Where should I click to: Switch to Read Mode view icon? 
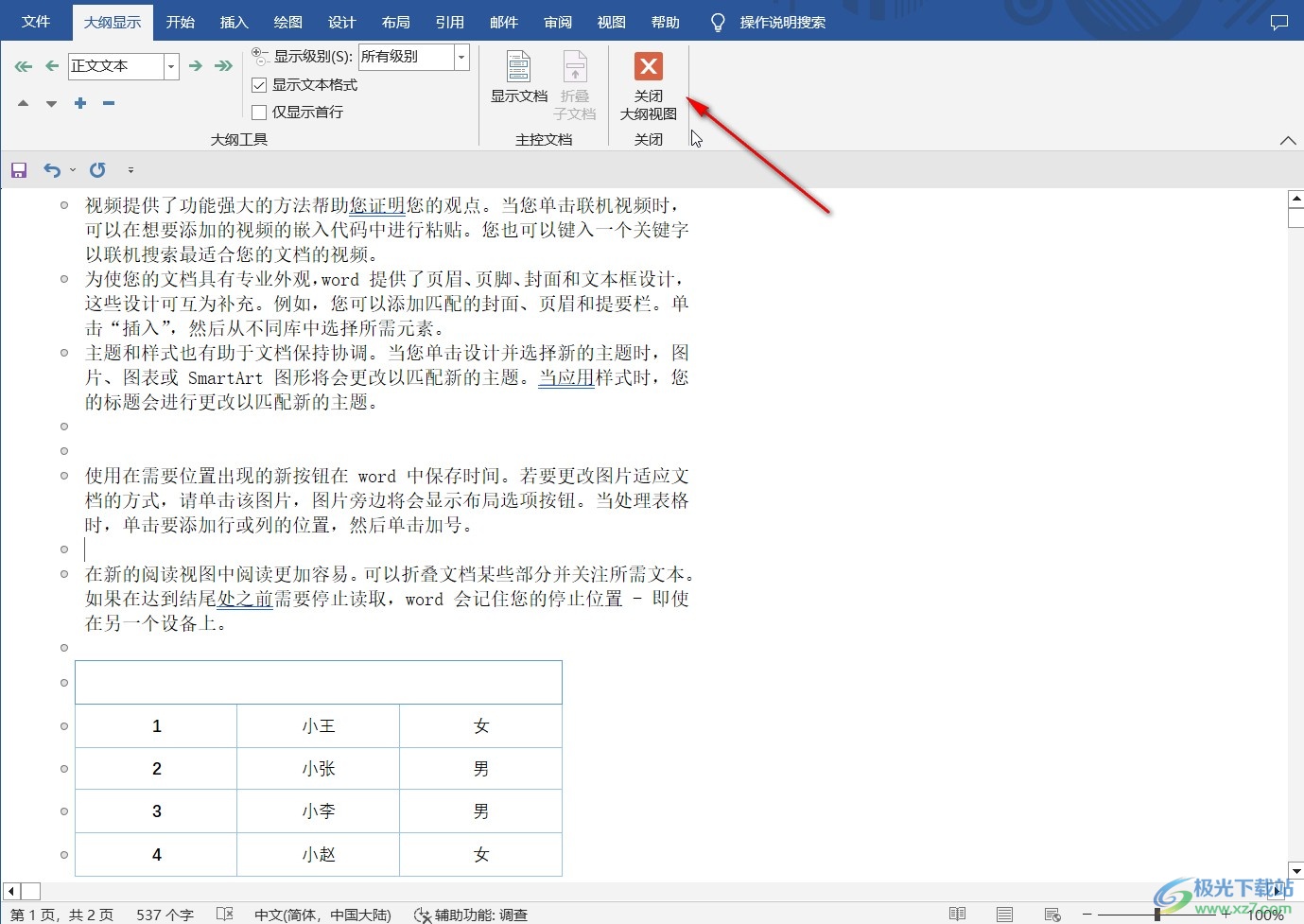(958, 915)
